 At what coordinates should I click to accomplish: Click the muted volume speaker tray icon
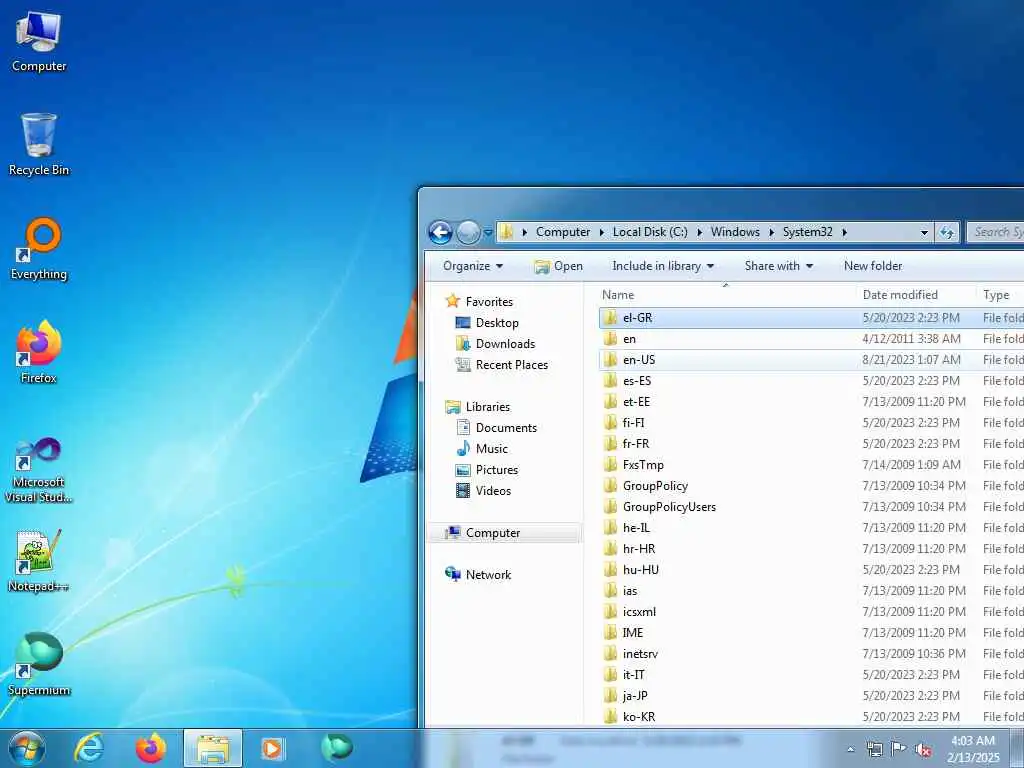click(x=923, y=750)
